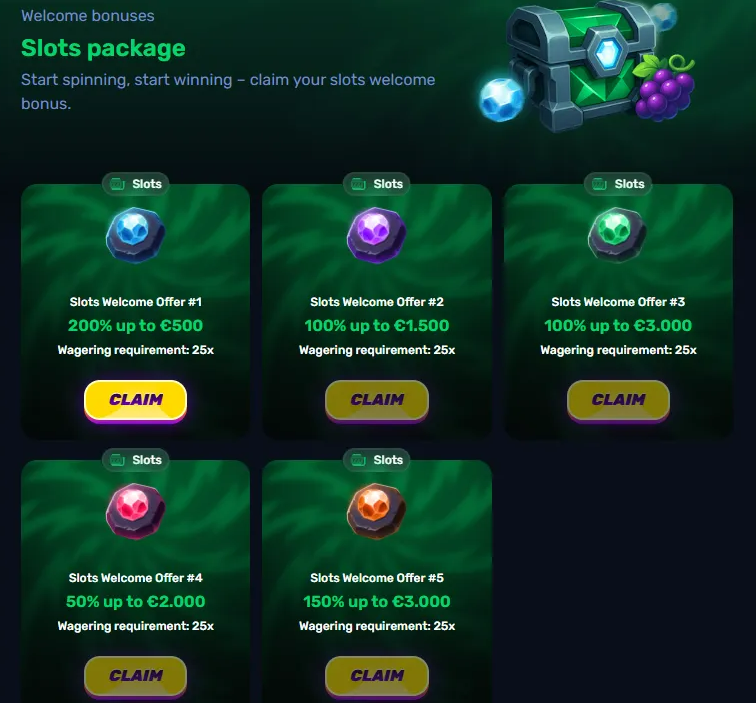Claim Slots Welcome Offer #2

(377, 401)
